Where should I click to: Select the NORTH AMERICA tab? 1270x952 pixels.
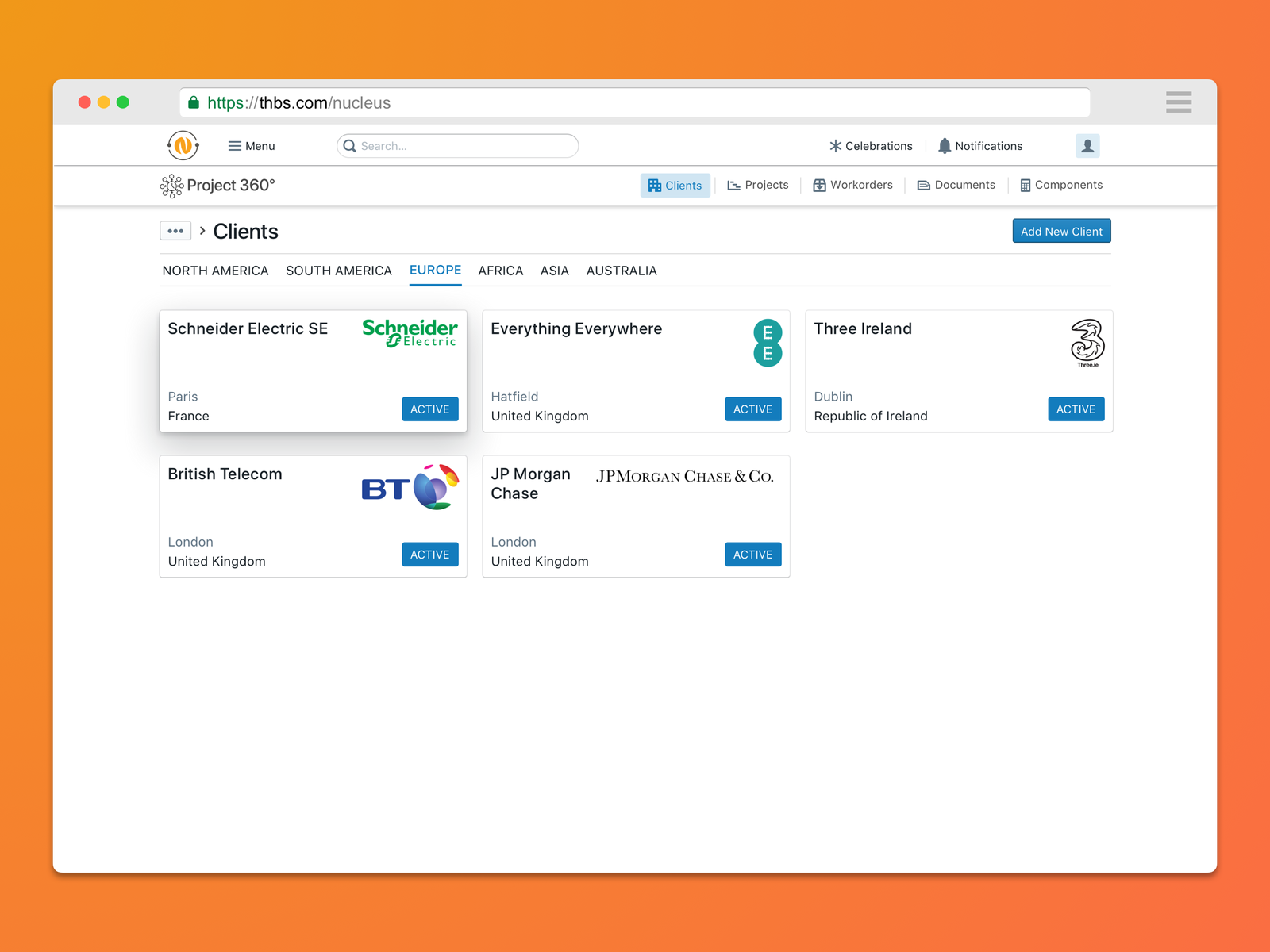tap(216, 271)
